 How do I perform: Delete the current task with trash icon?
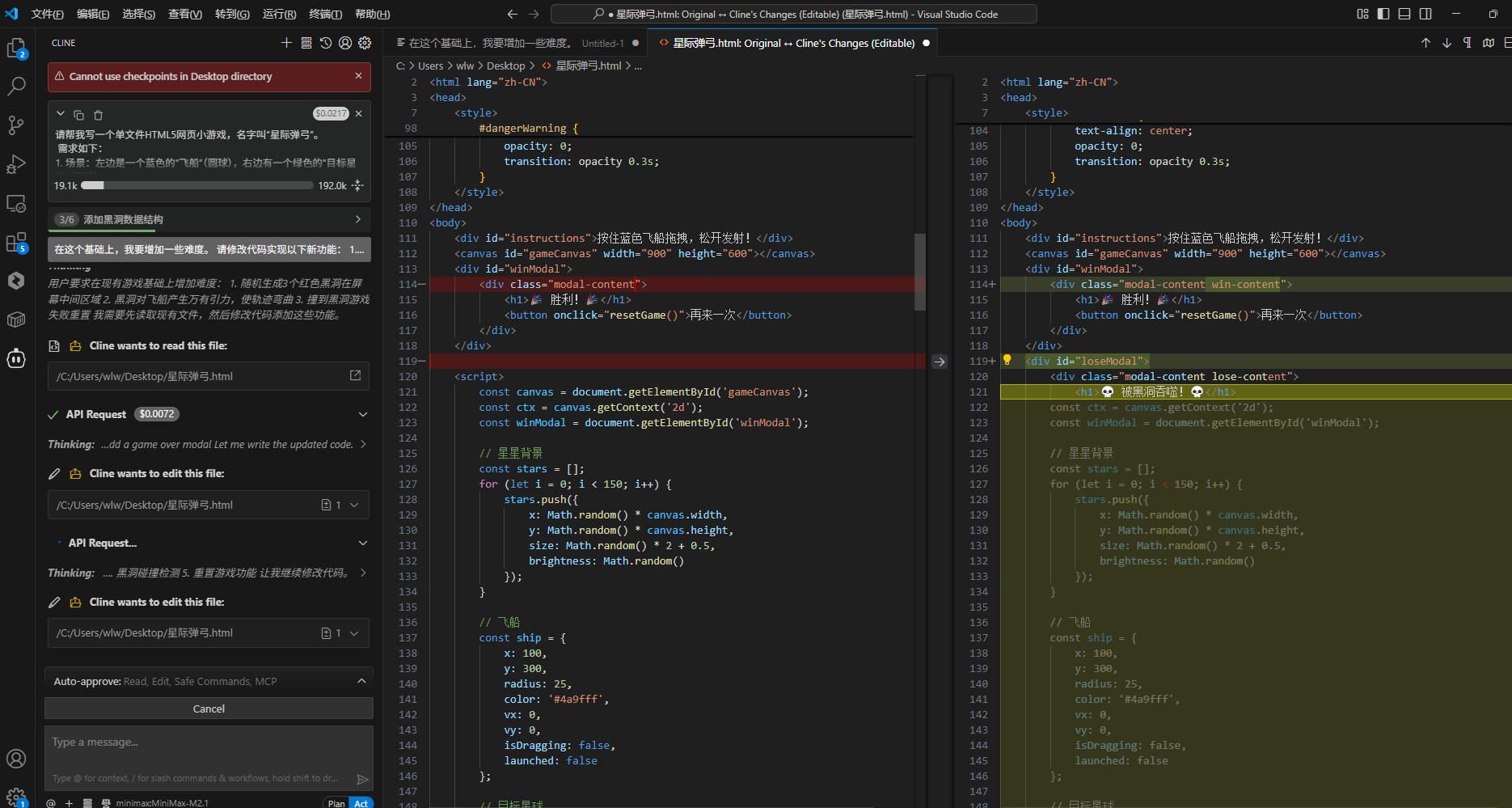[x=98, y=115]
